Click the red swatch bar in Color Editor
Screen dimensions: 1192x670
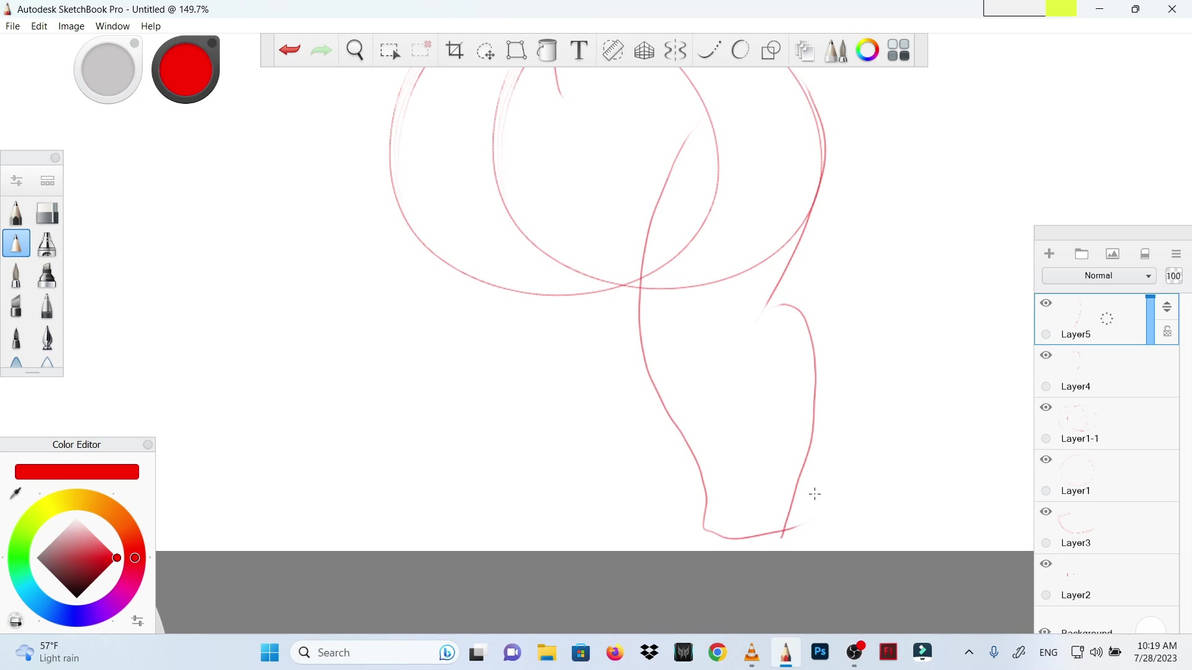click(77, 472)
